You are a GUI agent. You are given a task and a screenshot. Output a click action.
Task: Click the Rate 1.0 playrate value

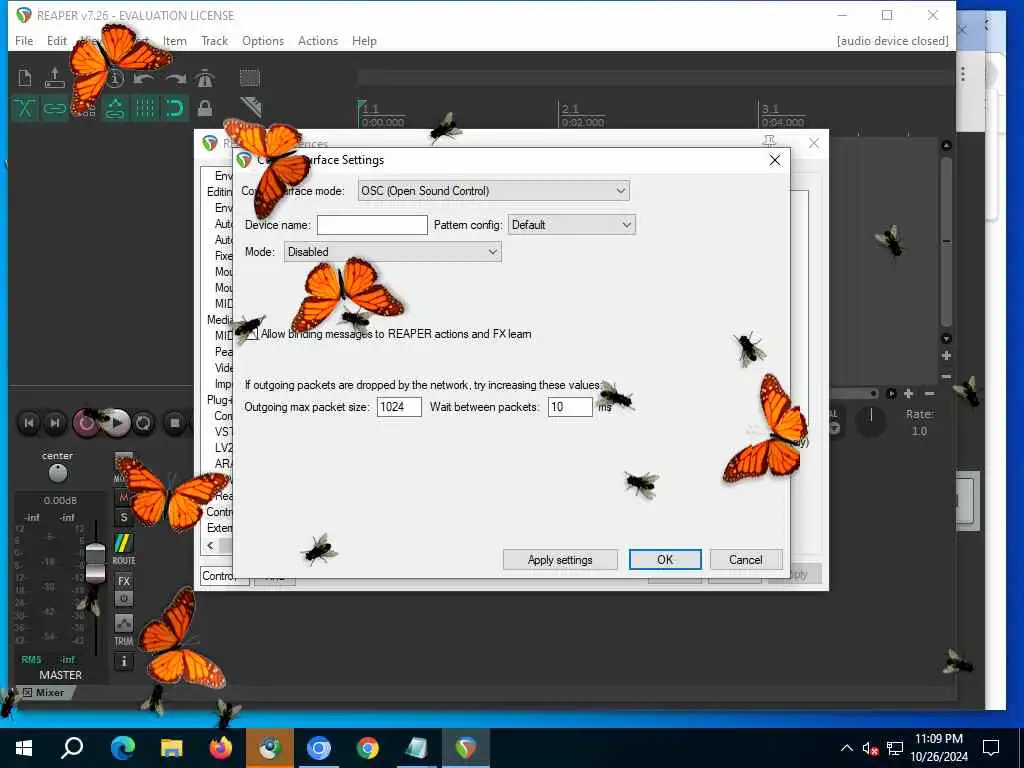[x=920, y=431]
